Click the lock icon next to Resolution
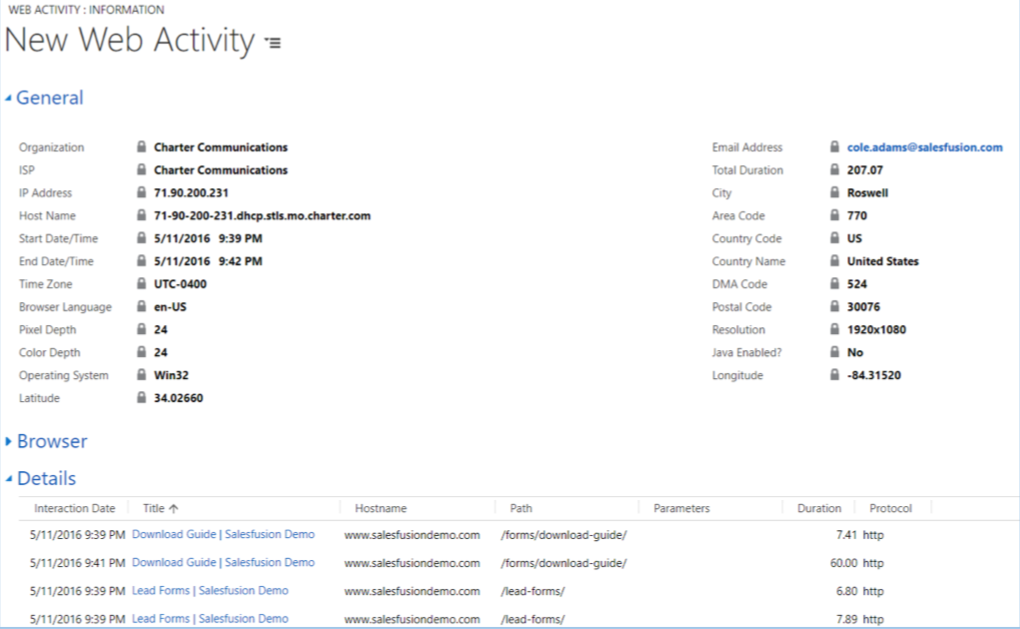This screenshot has width=1020, height=629. (834, 330)
